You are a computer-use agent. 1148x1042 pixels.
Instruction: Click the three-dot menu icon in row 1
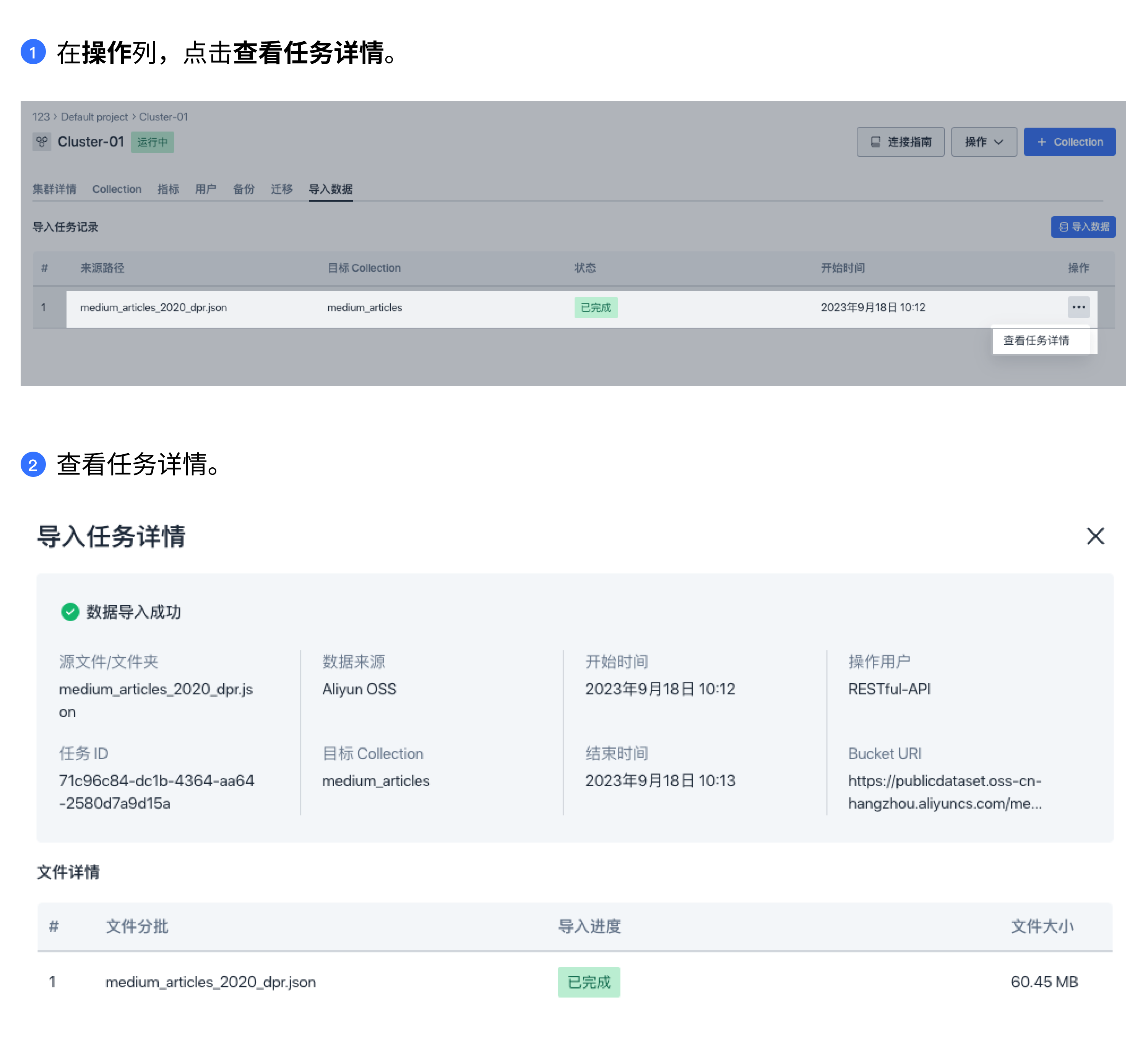click(1079, 307)
